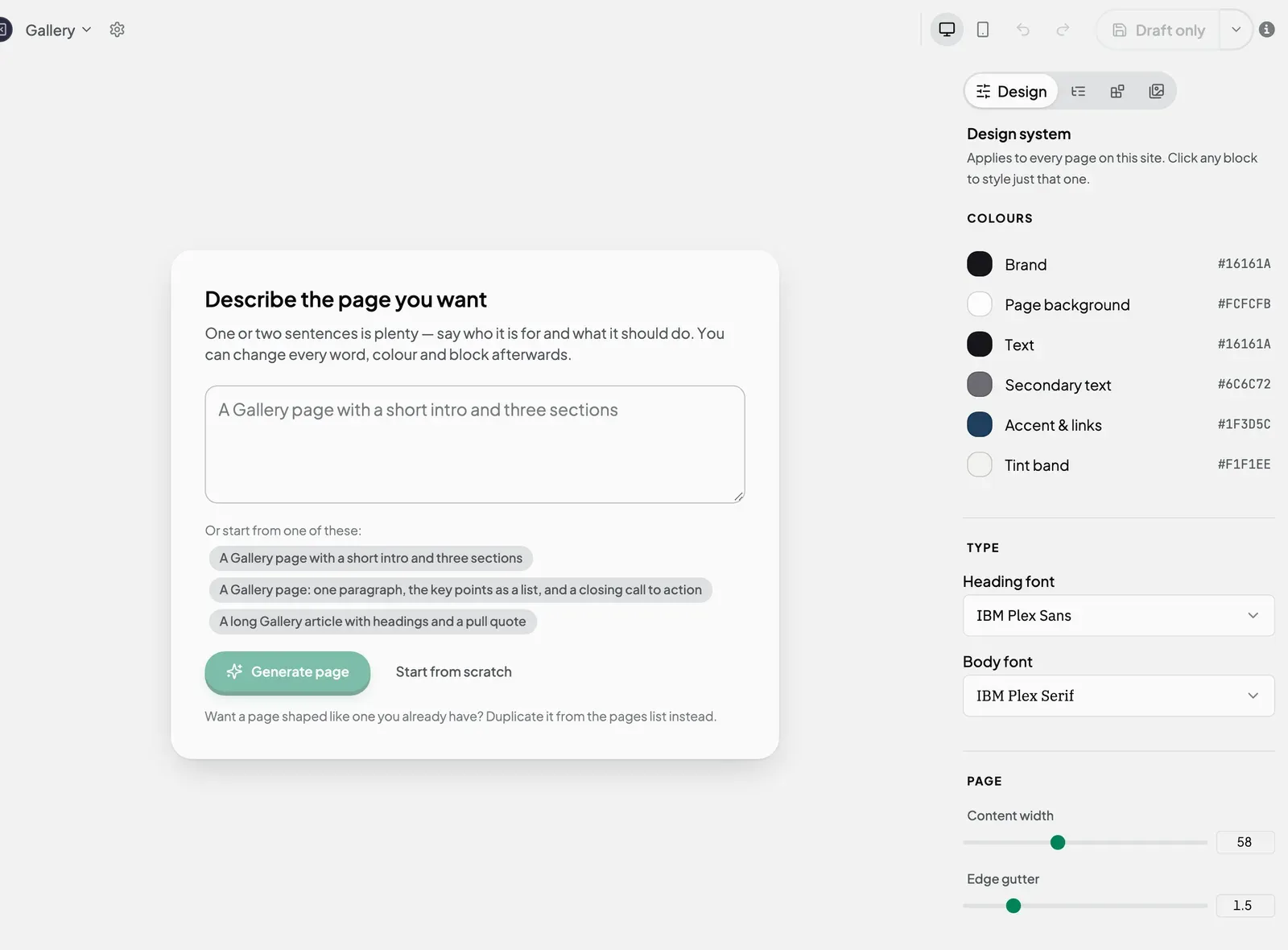Open the blocks panel tab
This screenshot has width=1288, height=950.
tap(1117, 91)
